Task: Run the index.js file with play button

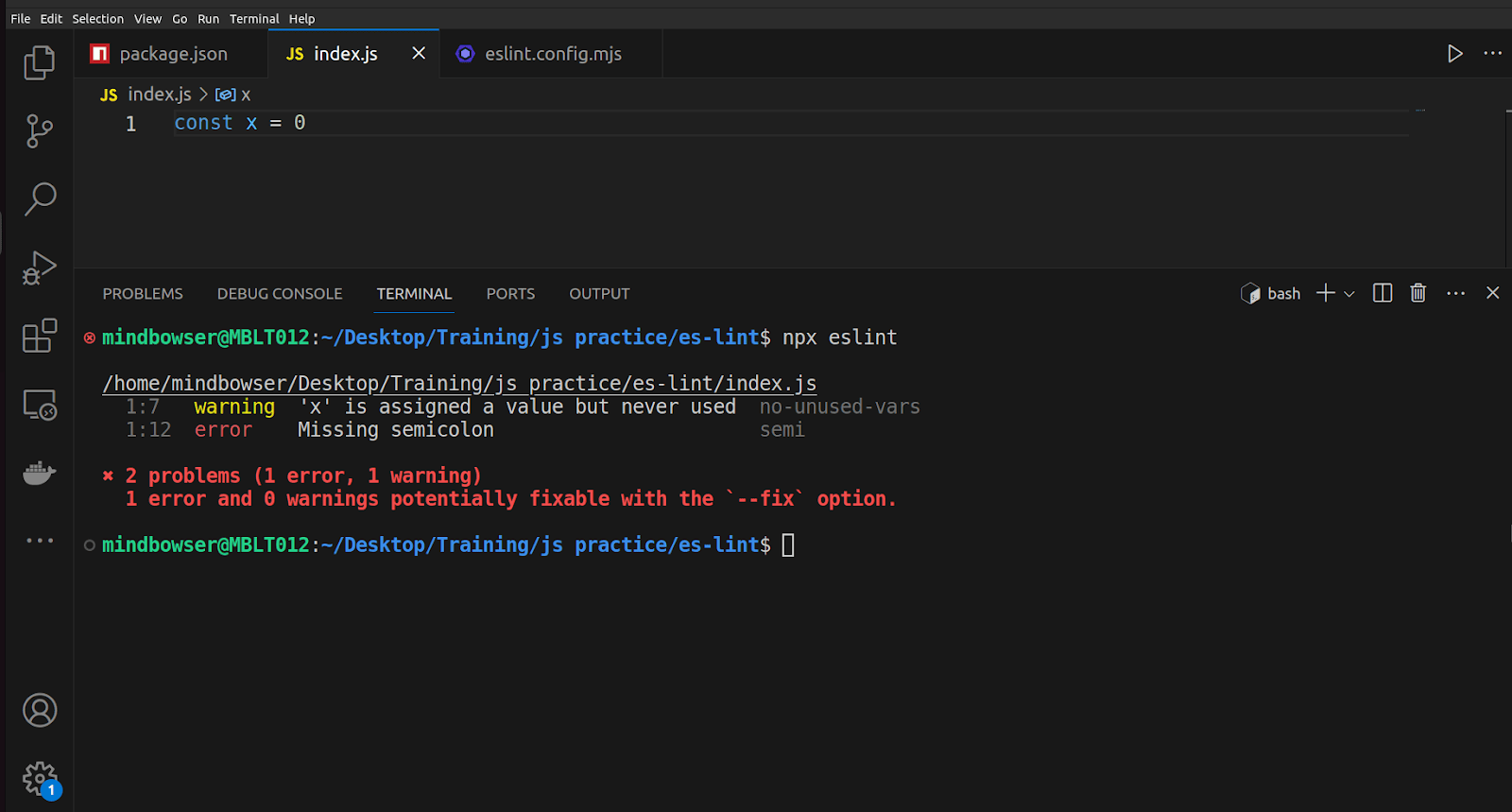Action: click(1454, 54)
